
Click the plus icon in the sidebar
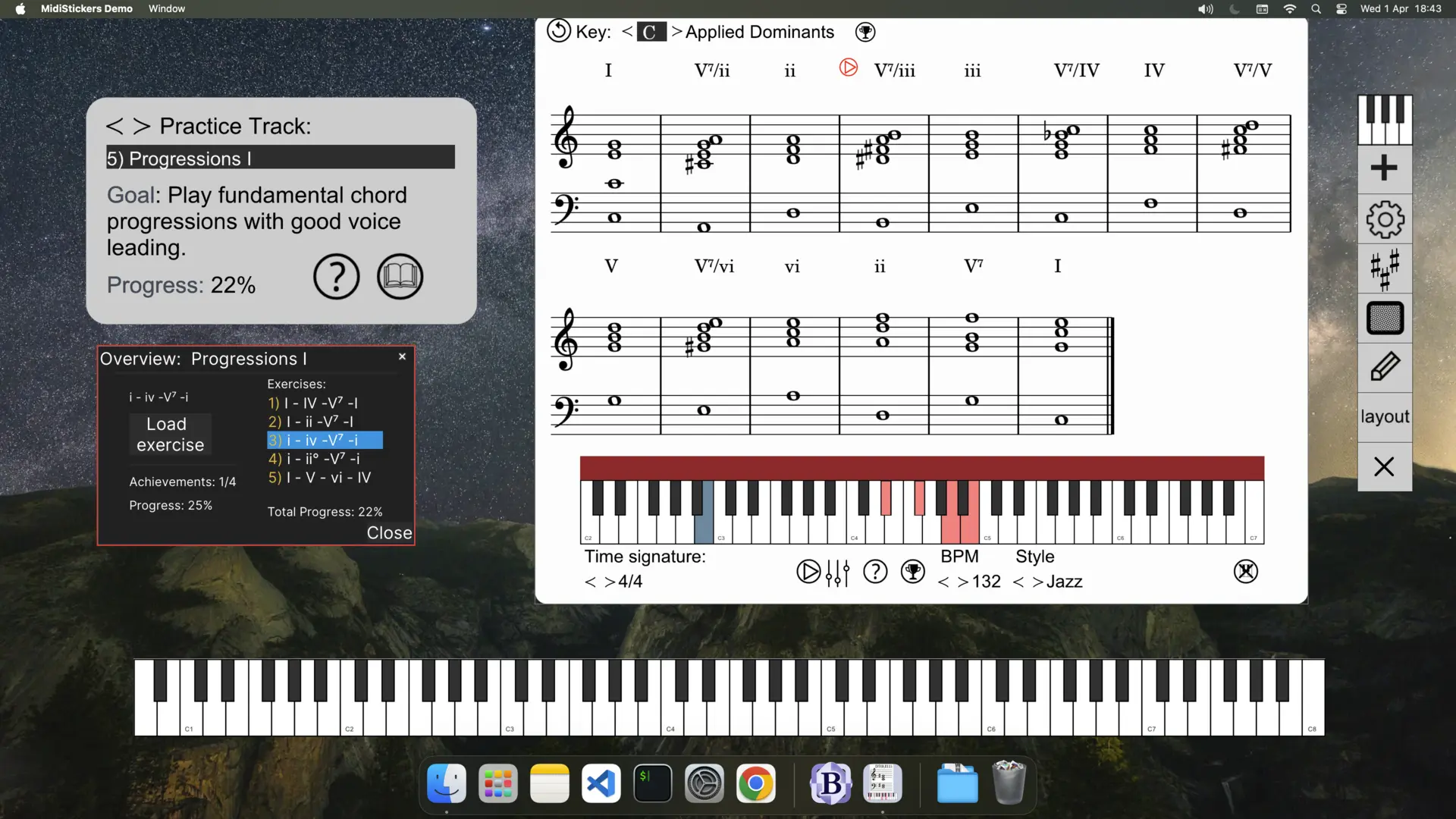click(x=1385, y=168)
